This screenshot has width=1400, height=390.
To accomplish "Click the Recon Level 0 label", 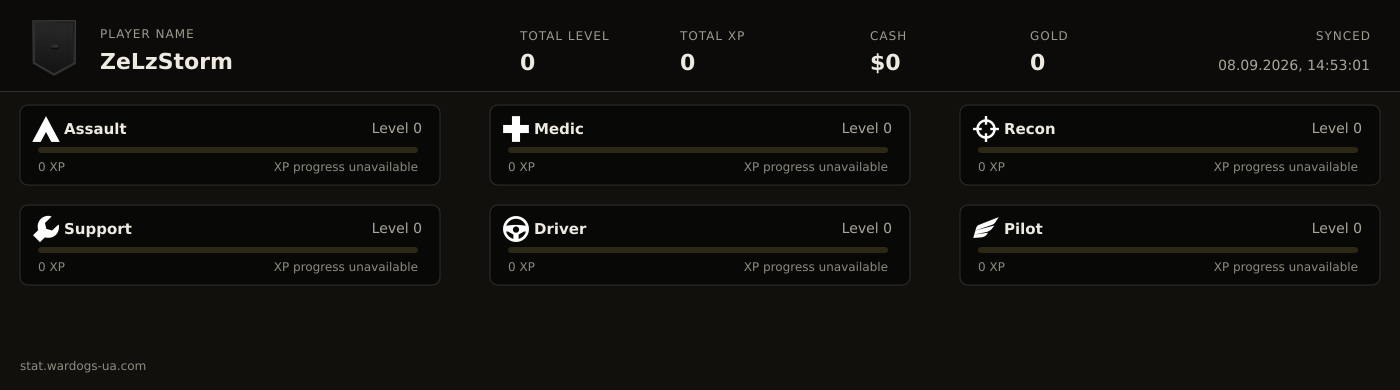I will 1337,129.
